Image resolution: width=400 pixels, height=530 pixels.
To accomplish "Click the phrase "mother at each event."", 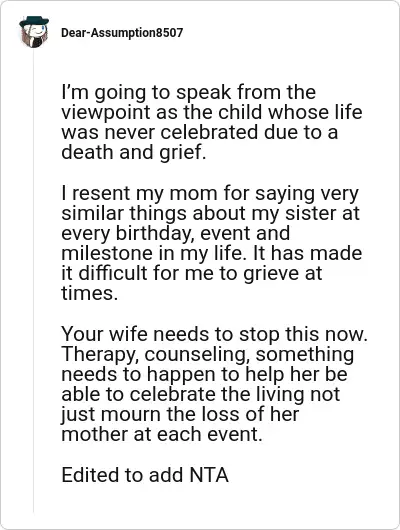I will coord(162,434).
